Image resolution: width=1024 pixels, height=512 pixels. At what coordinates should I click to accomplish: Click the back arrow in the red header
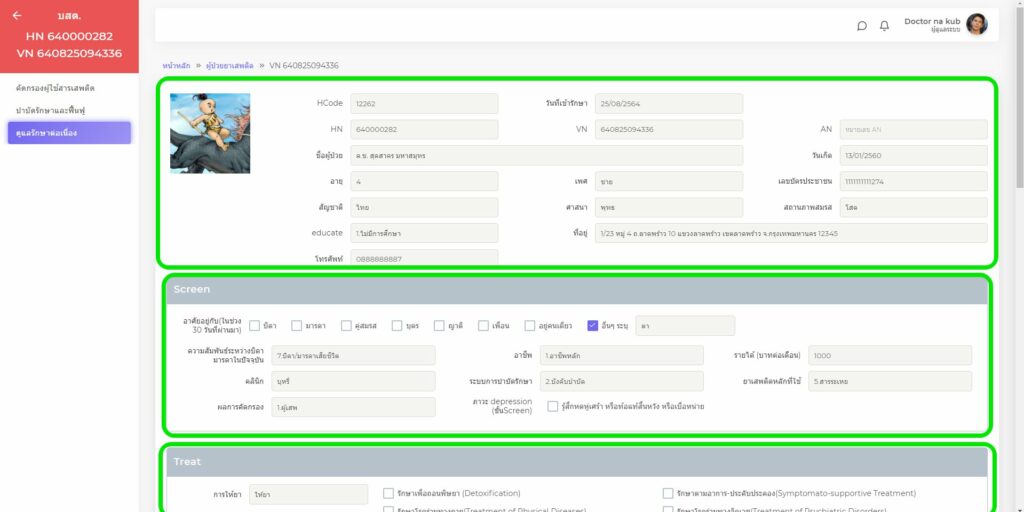click(x=17, y=16)
